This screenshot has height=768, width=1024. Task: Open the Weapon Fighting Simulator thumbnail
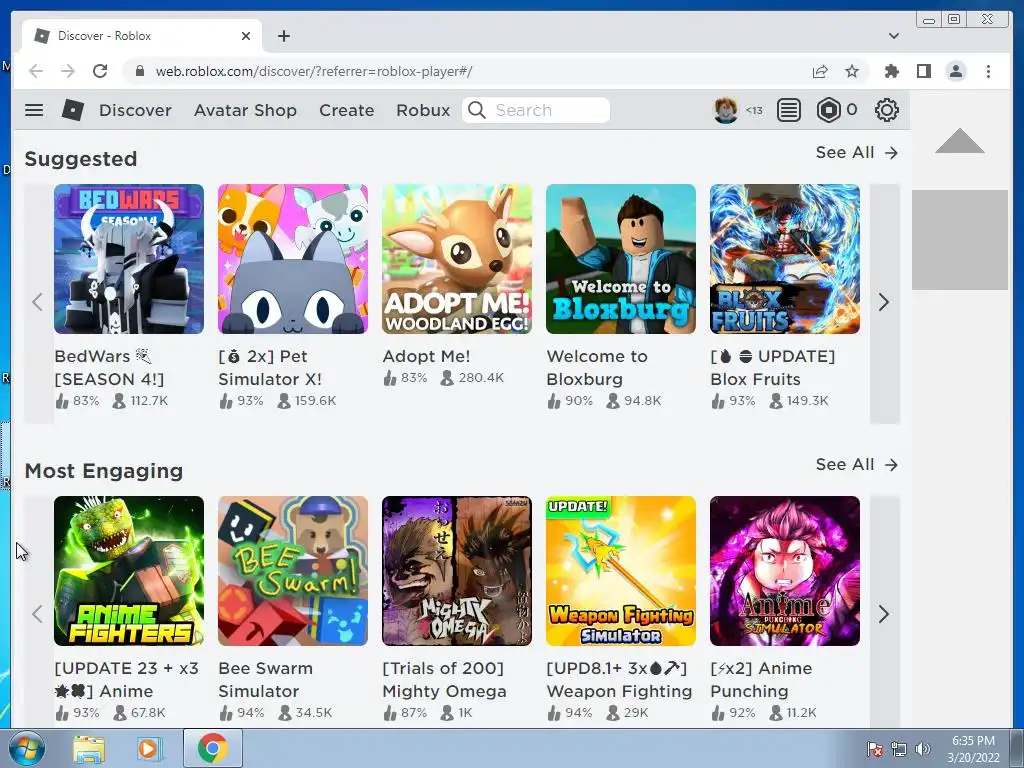click(621, 571)
